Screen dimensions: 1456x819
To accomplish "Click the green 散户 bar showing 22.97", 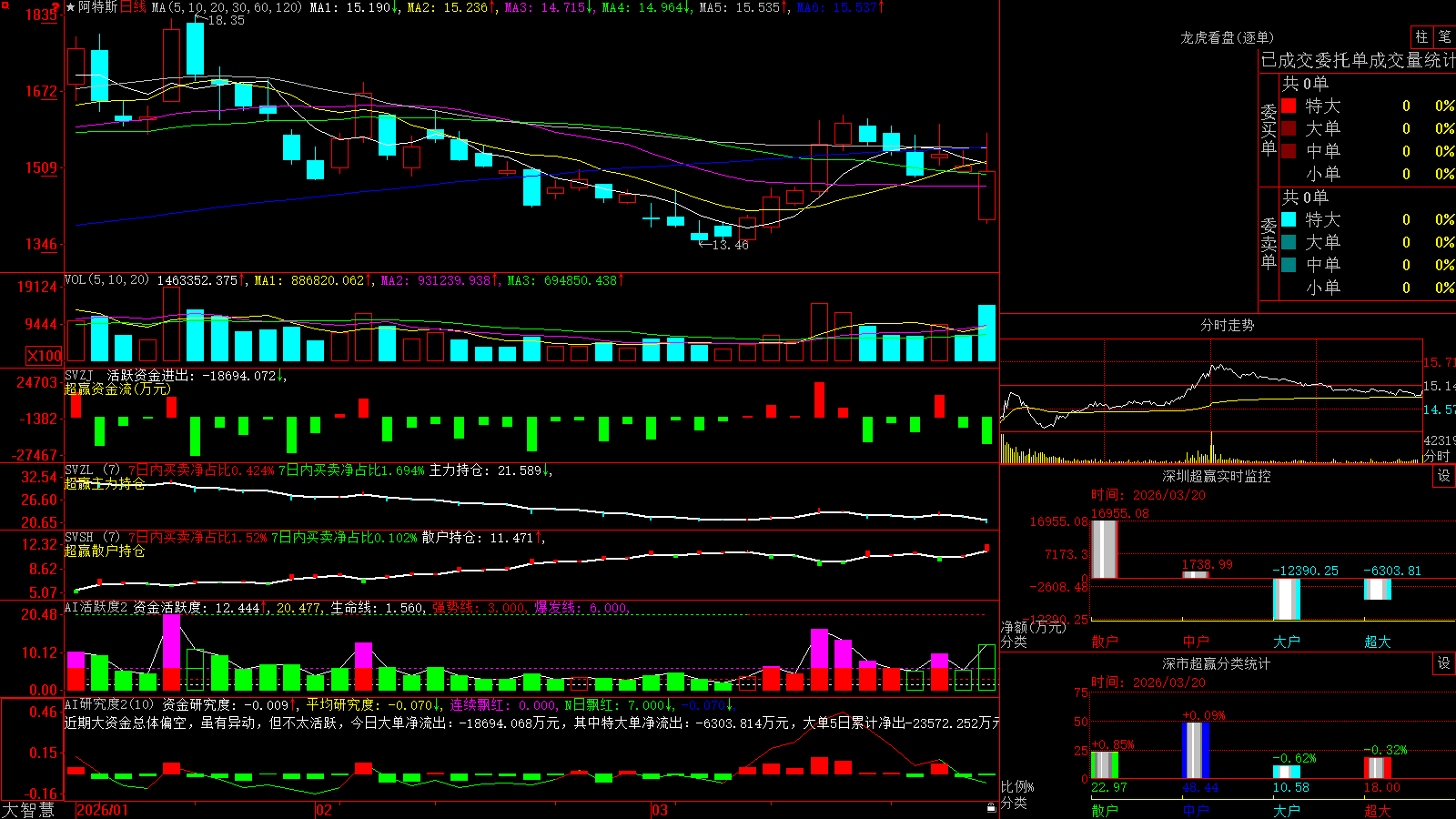I will pyautogui.click(x=1105, y=765).
